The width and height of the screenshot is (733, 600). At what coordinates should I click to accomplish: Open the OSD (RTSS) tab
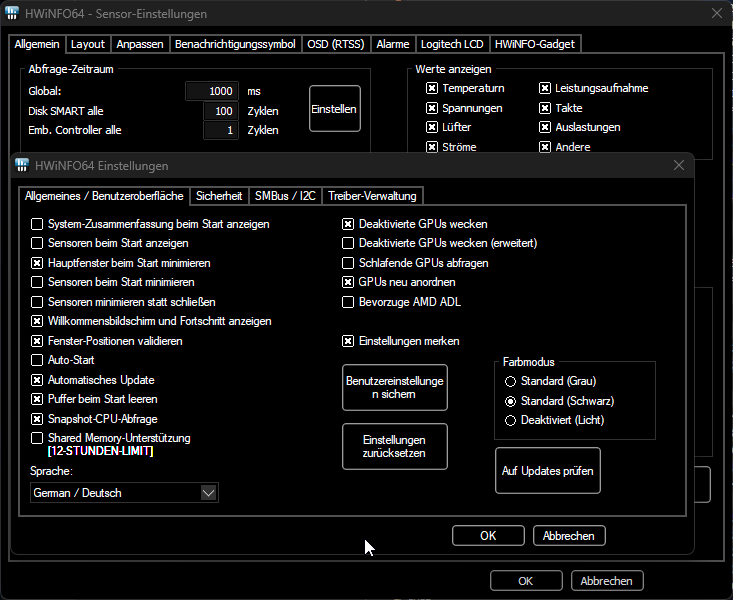click(336, 44)
